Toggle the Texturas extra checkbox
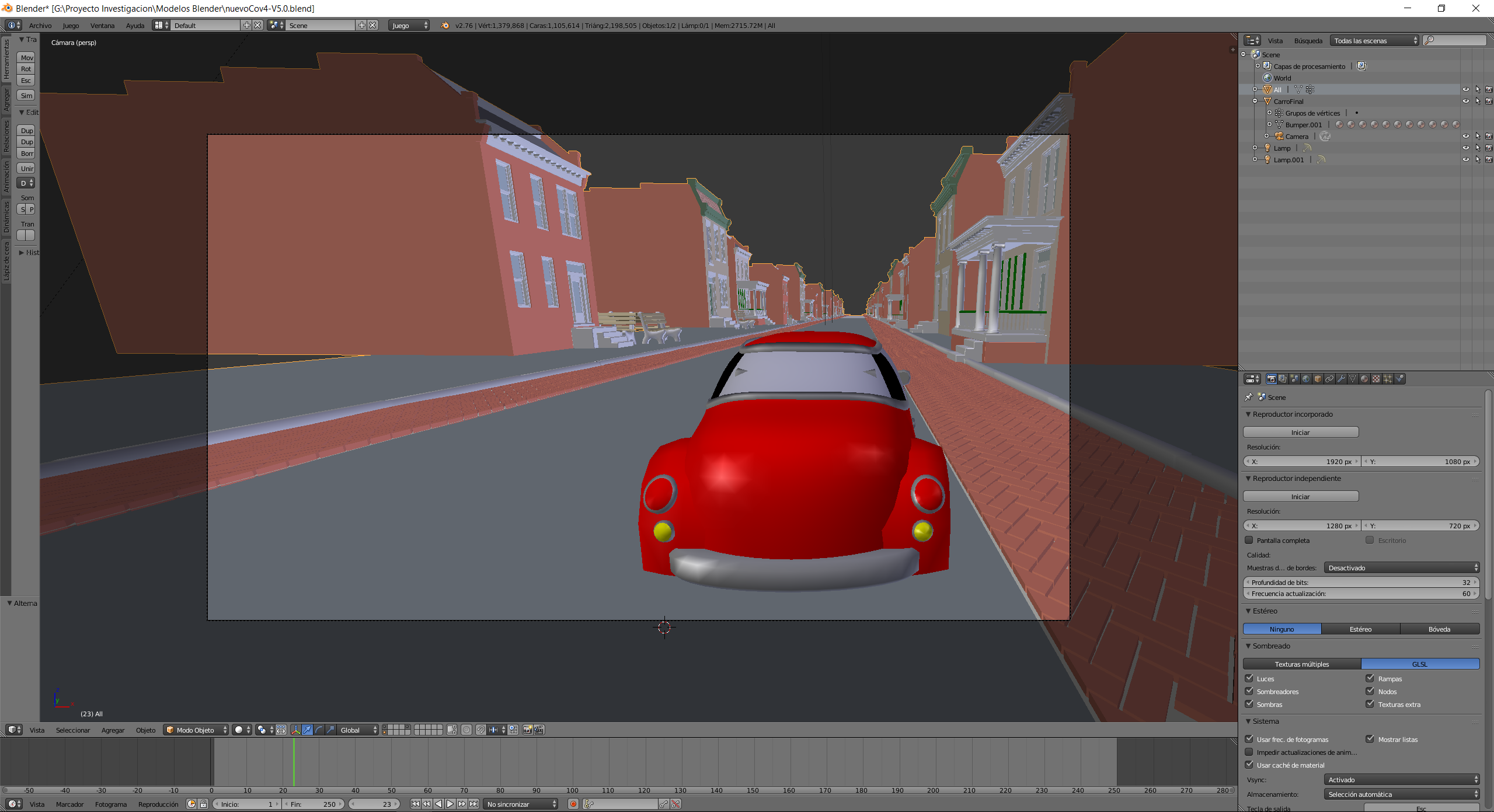1494x812 pixels. pyautogui.click(x=1370, y=705)
